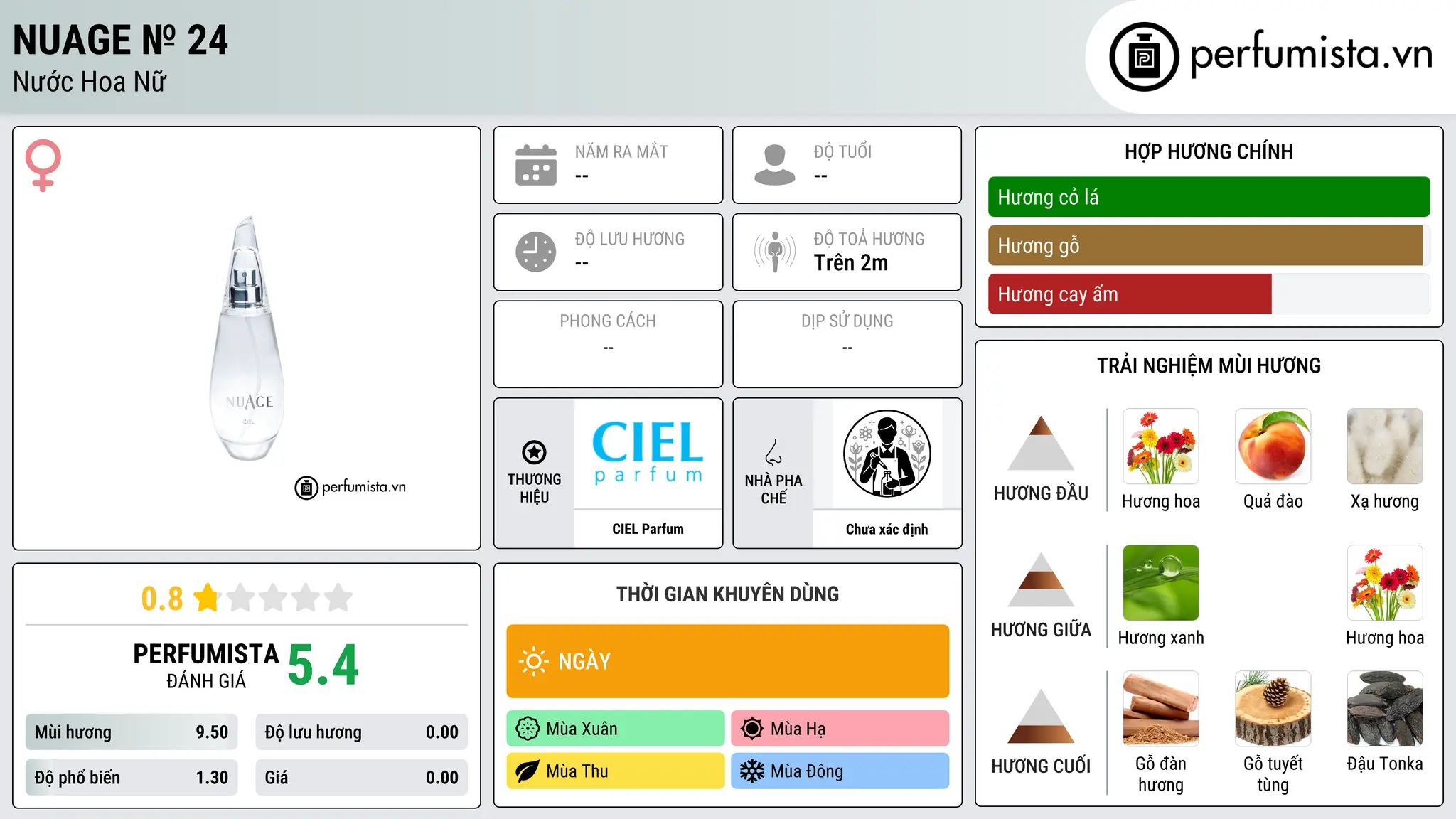Click the Hương cuối pyramid icon
1456x819 pixels.
(1041, 716)
